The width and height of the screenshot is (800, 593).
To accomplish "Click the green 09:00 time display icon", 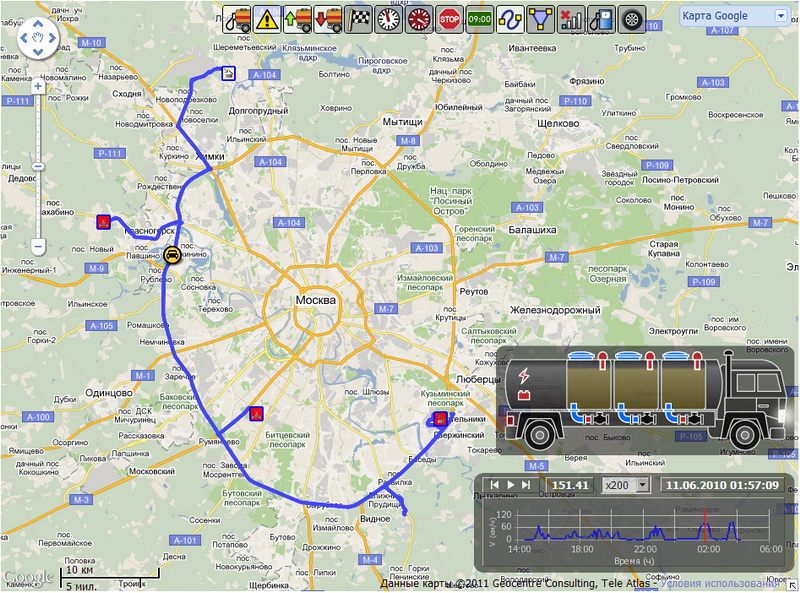I will pyautogui.click(x=480, y=19).
